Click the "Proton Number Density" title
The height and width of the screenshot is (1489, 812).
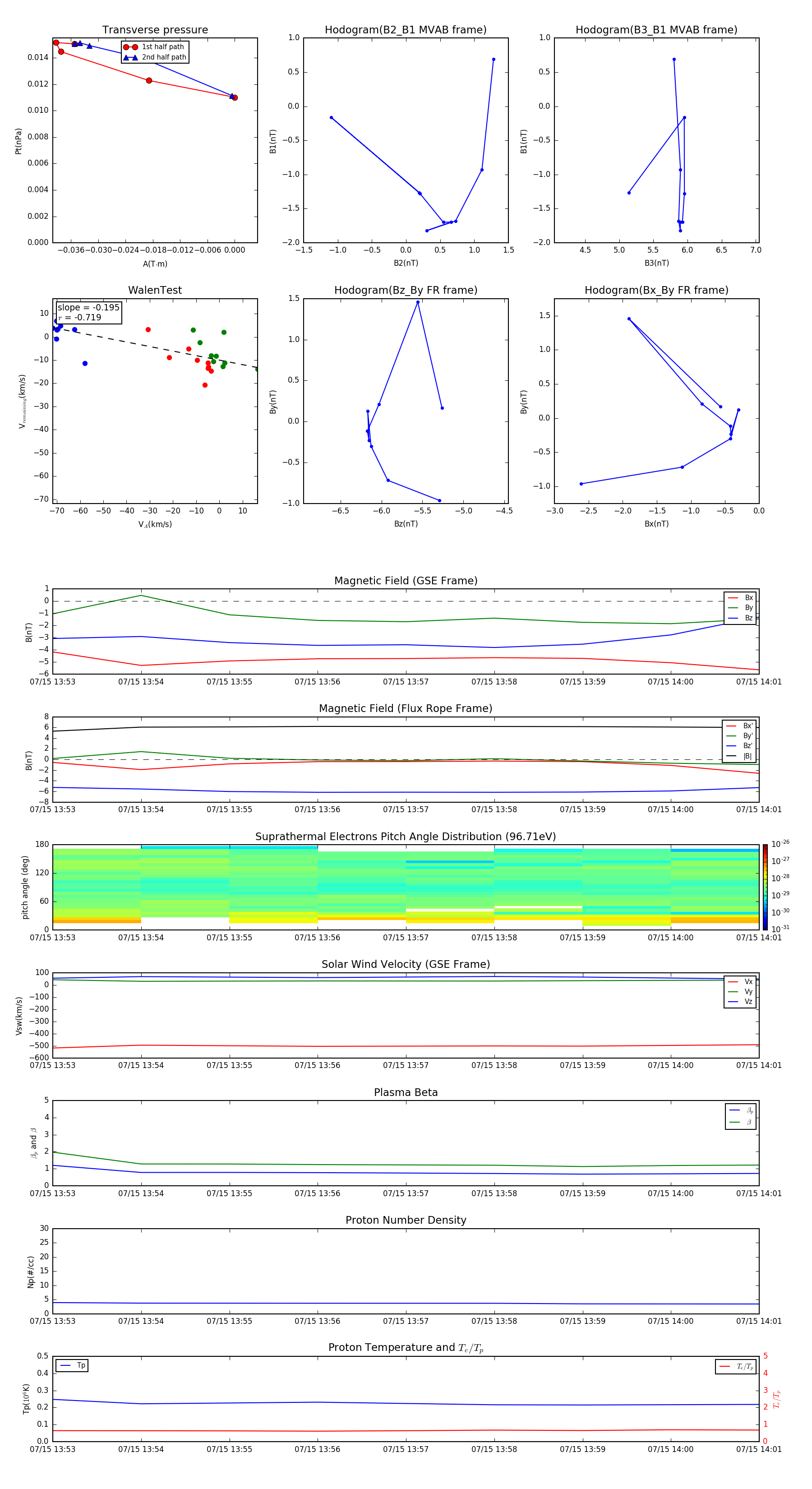pos(406,1220)
